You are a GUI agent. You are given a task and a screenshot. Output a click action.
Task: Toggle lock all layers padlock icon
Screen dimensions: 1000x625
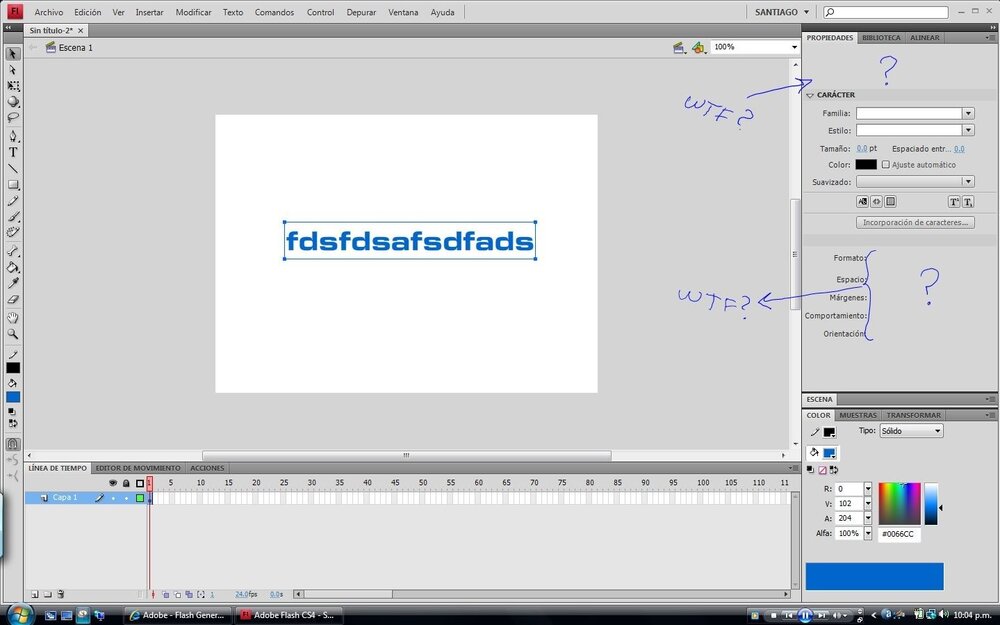point(125,483)
